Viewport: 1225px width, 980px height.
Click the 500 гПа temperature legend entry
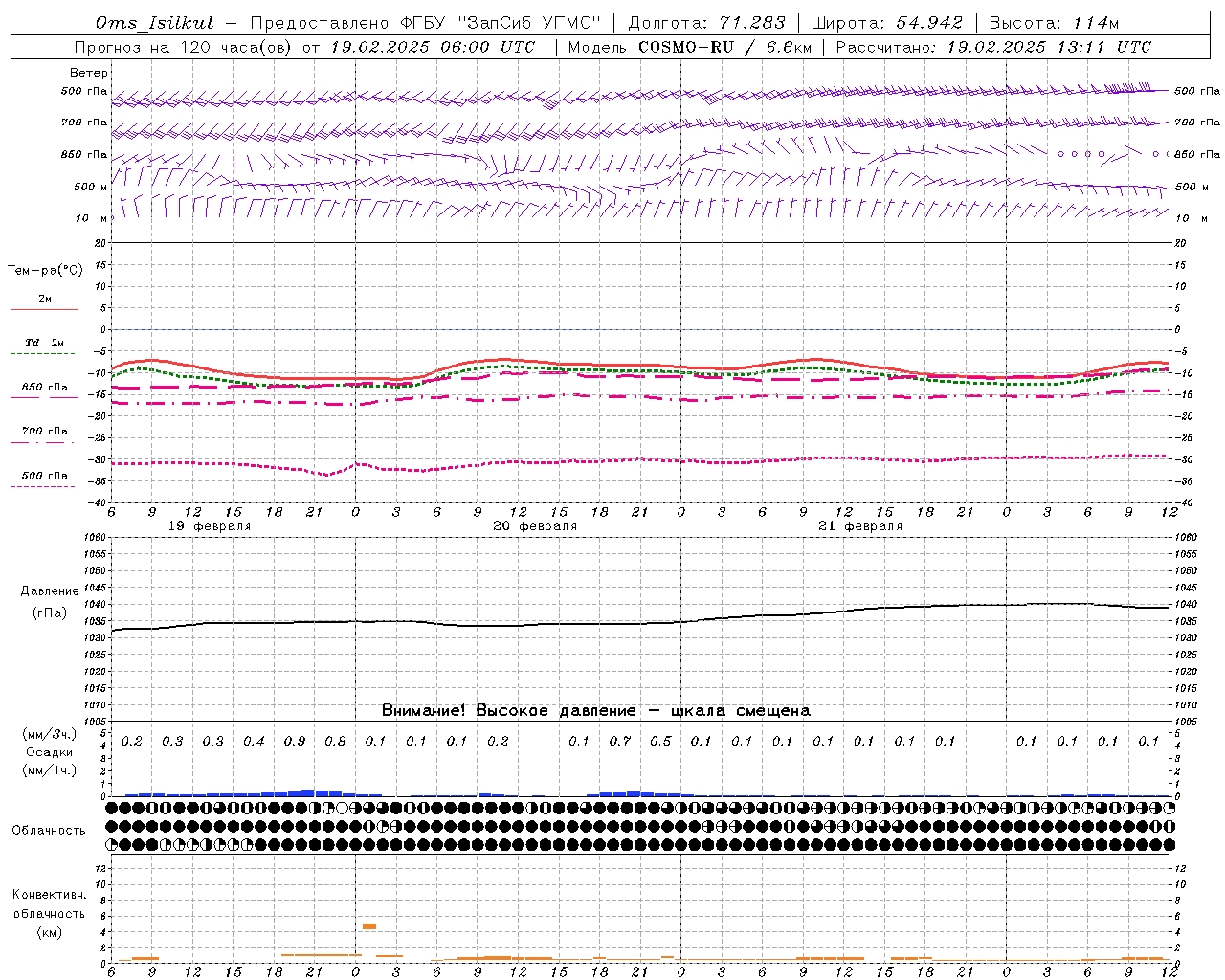tap(45, 476)
